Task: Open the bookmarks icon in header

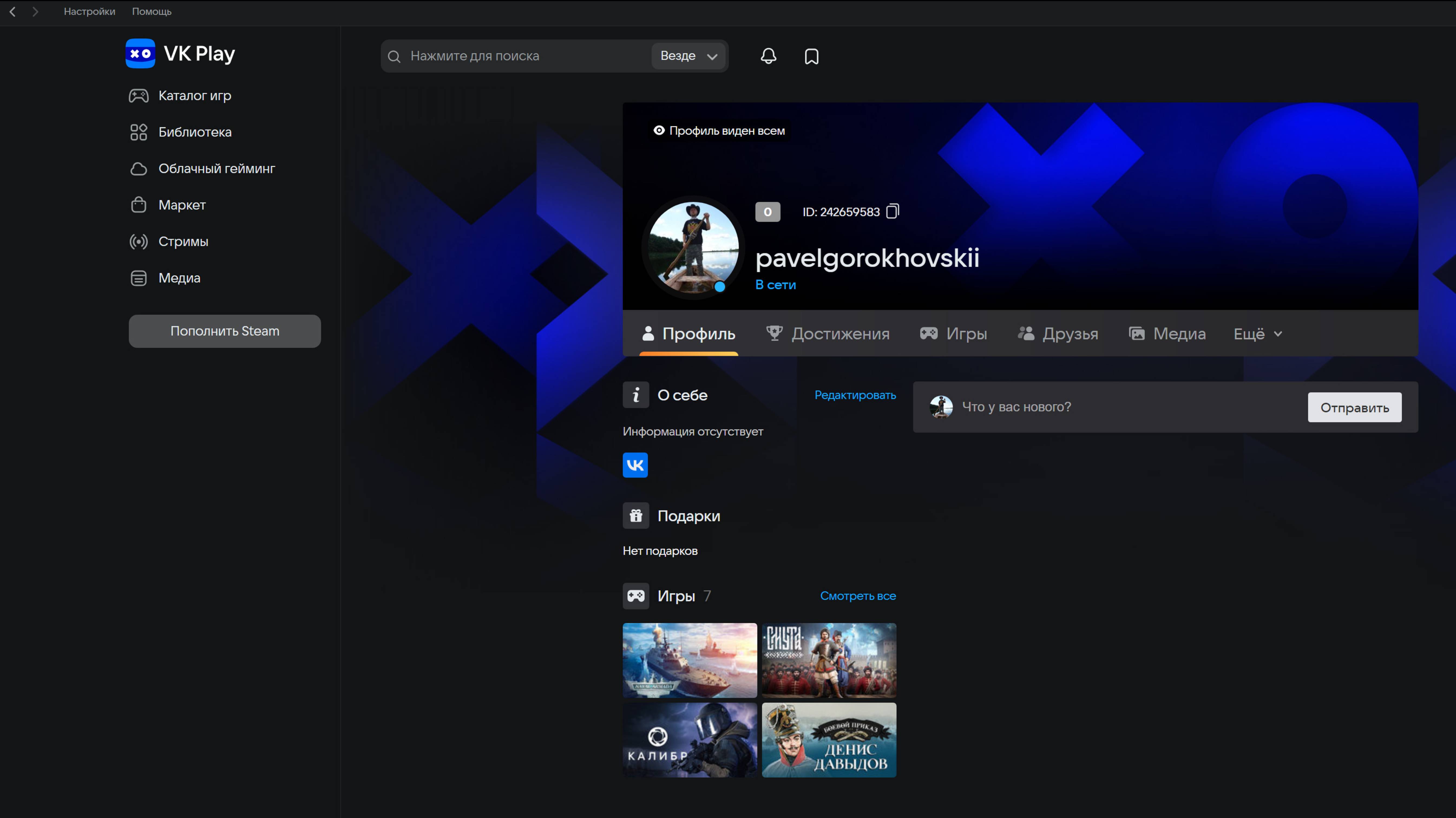Action: tap(812, 56)
